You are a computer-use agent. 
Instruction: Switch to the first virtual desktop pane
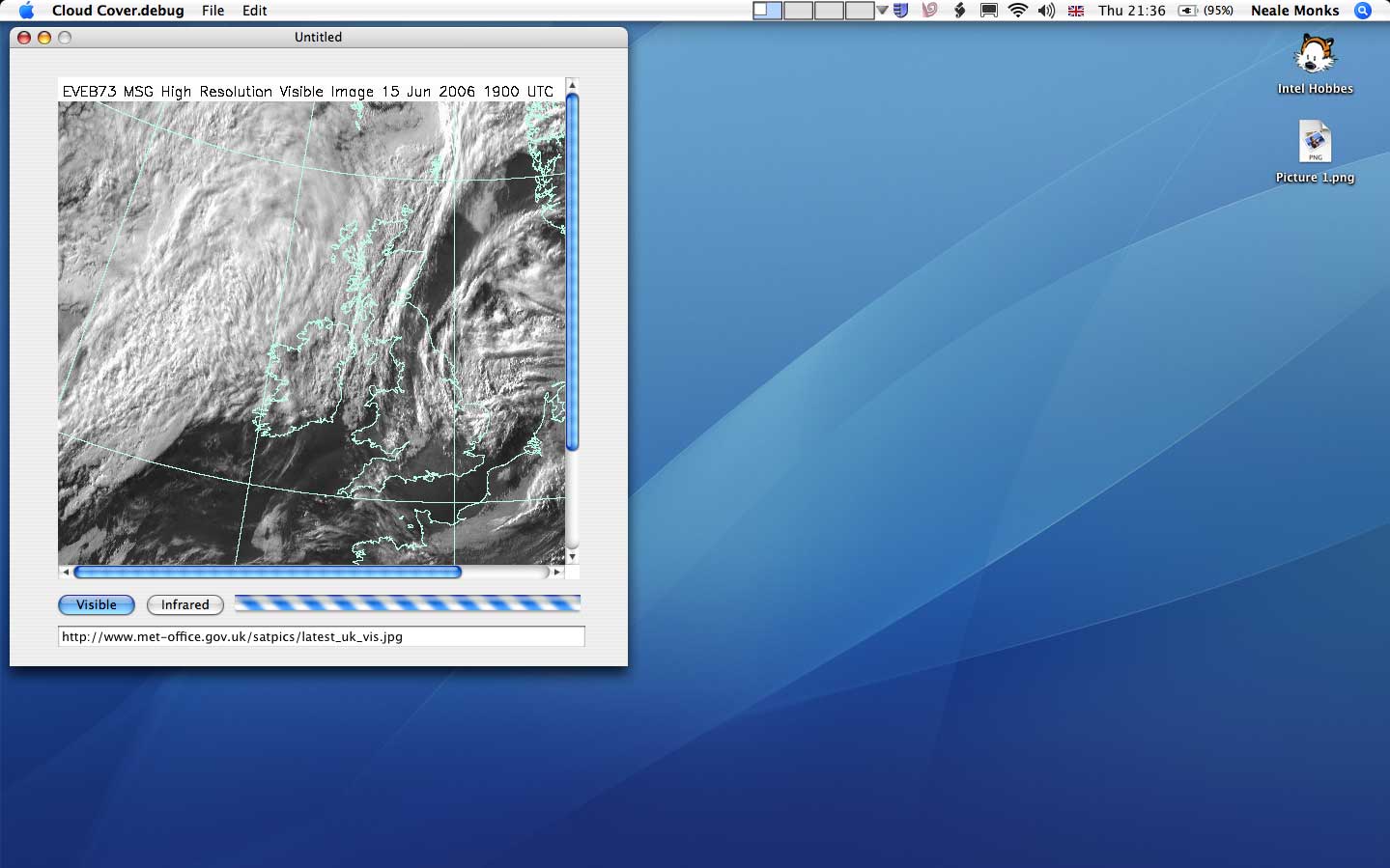point(767,11)
